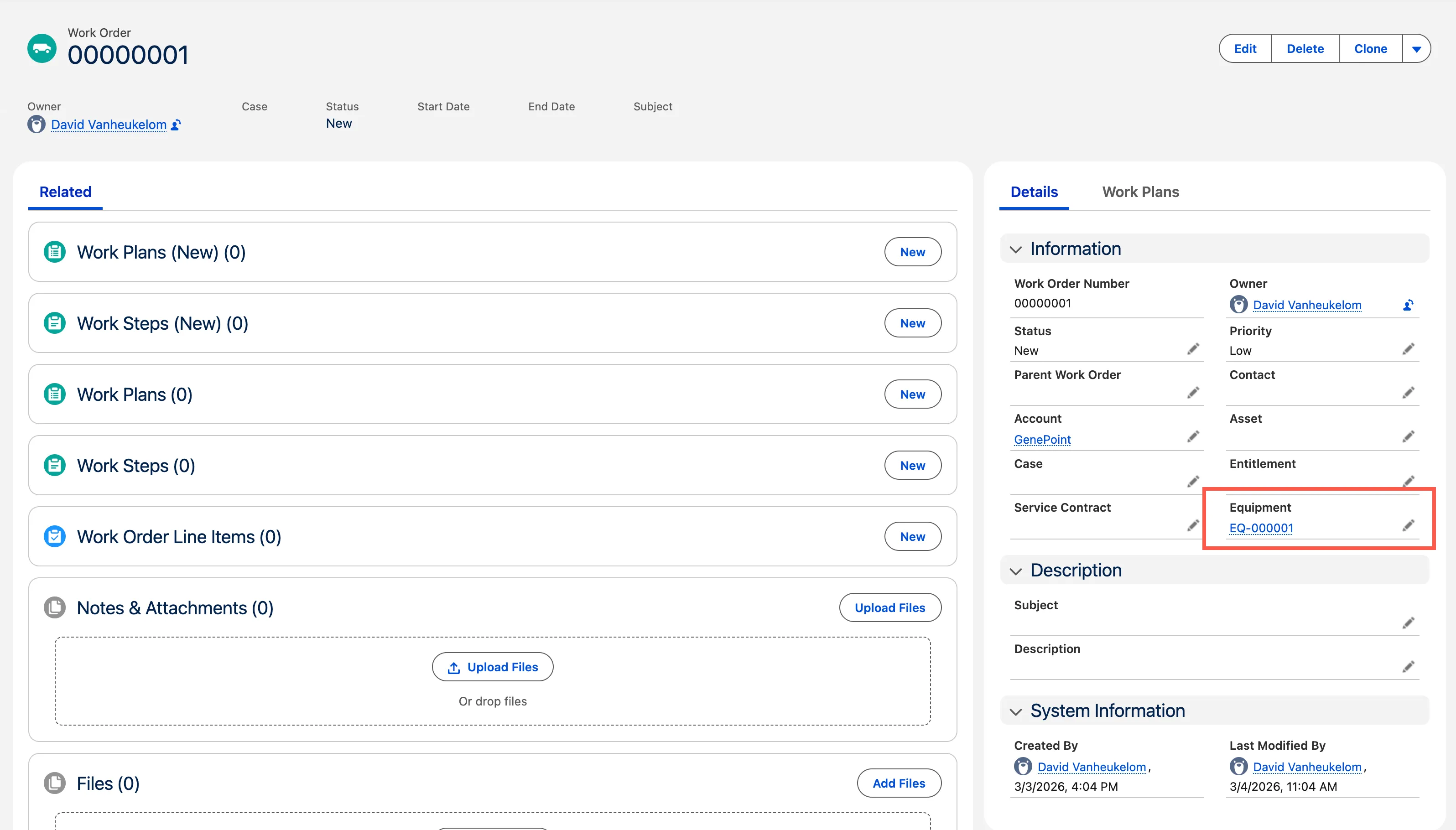
Task: Click the Work Order vehicle icon in header
Action: [42, 48]
